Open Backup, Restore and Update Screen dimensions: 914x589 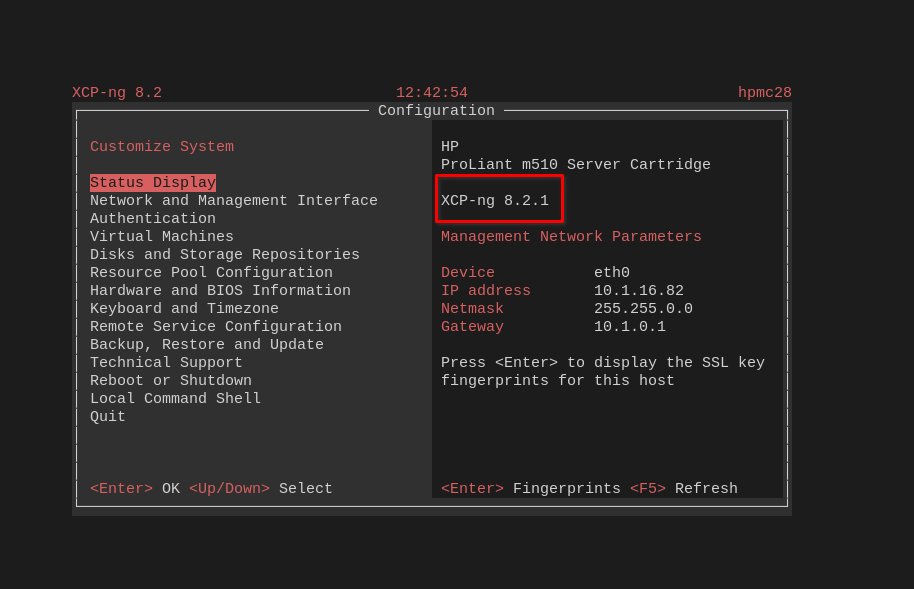tap(206, 345)
